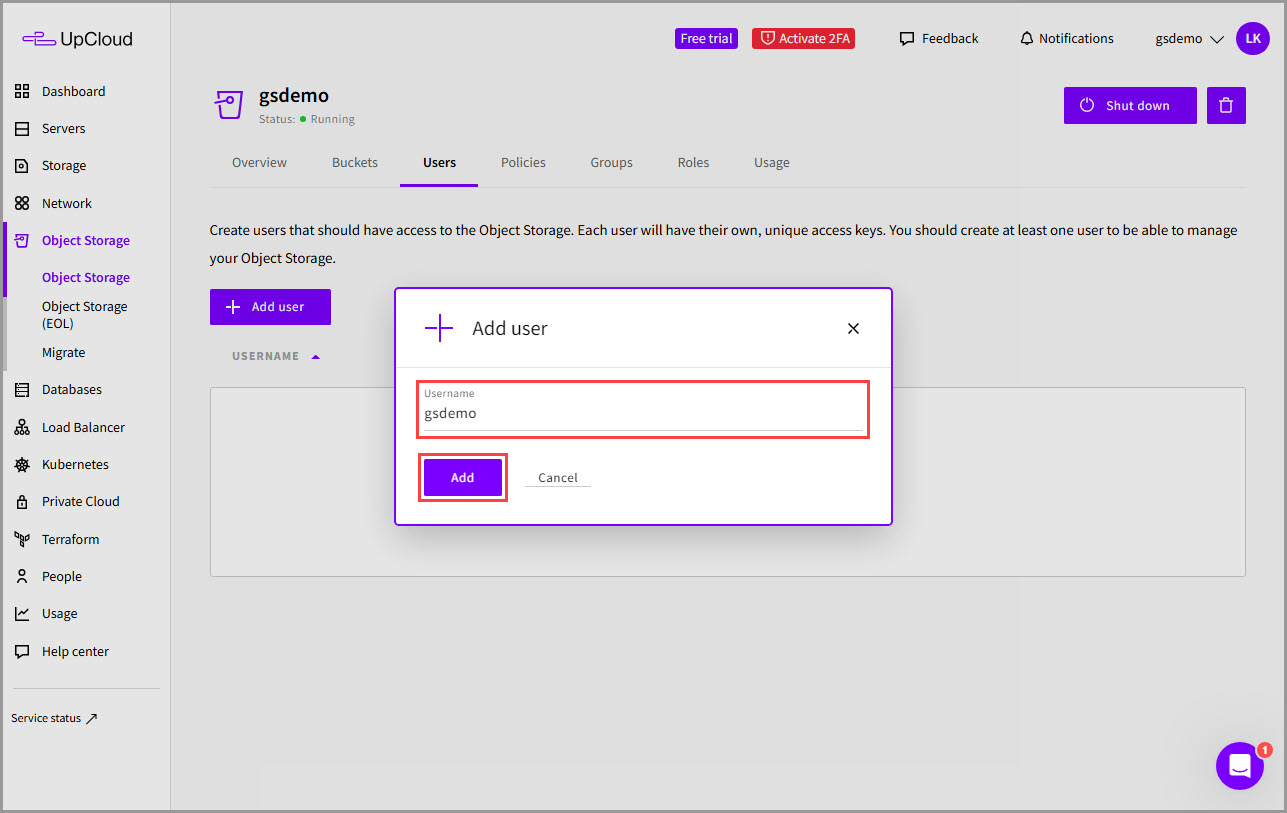Click the power icon on Shut down
Viewport: 1287px width, 813px height.
pyautogui.click(x=1087, y=105)
